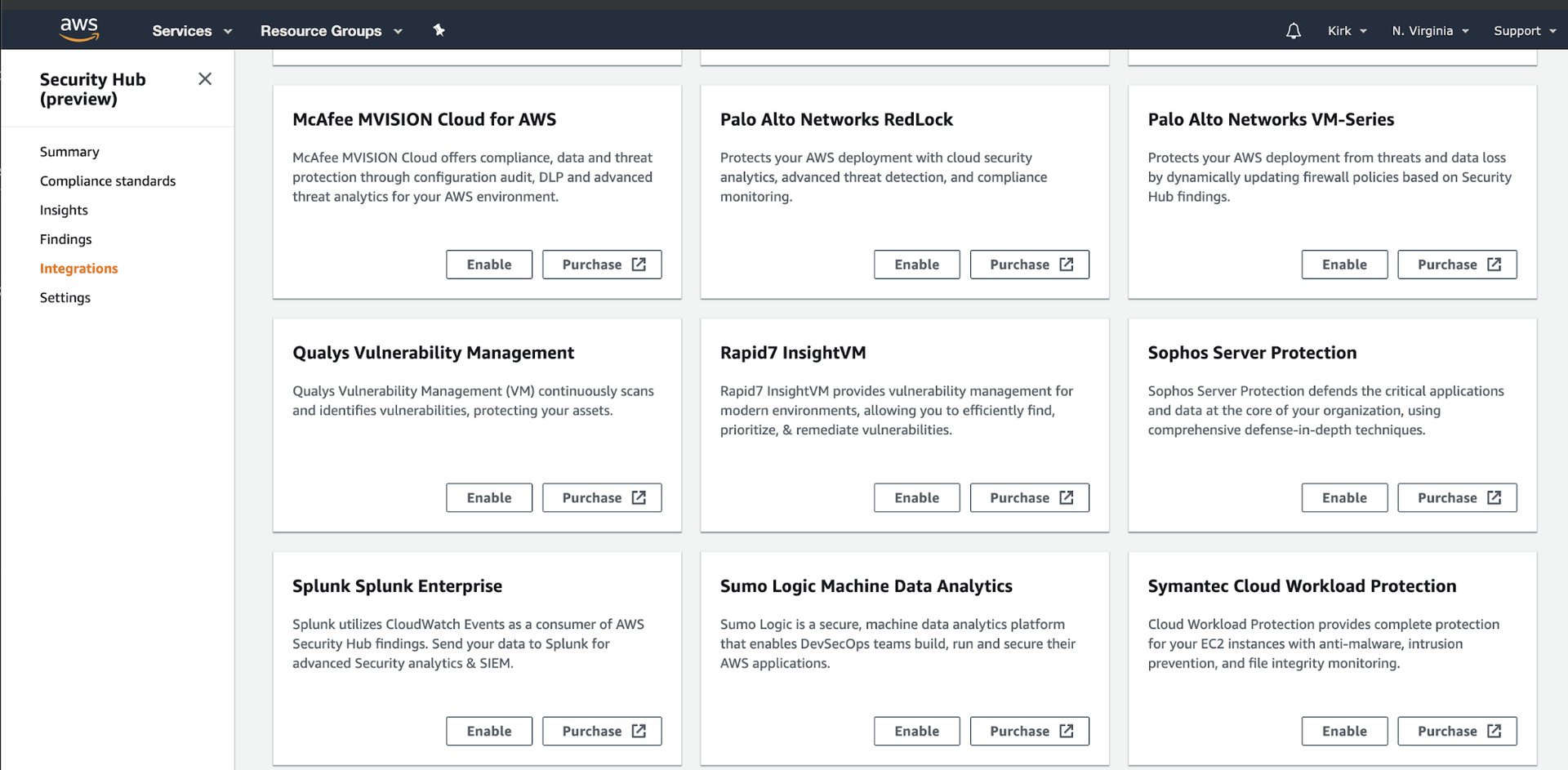
Task: Purchase Symantec Cloud Workload Protection
Action: (x=1457, y=732)
